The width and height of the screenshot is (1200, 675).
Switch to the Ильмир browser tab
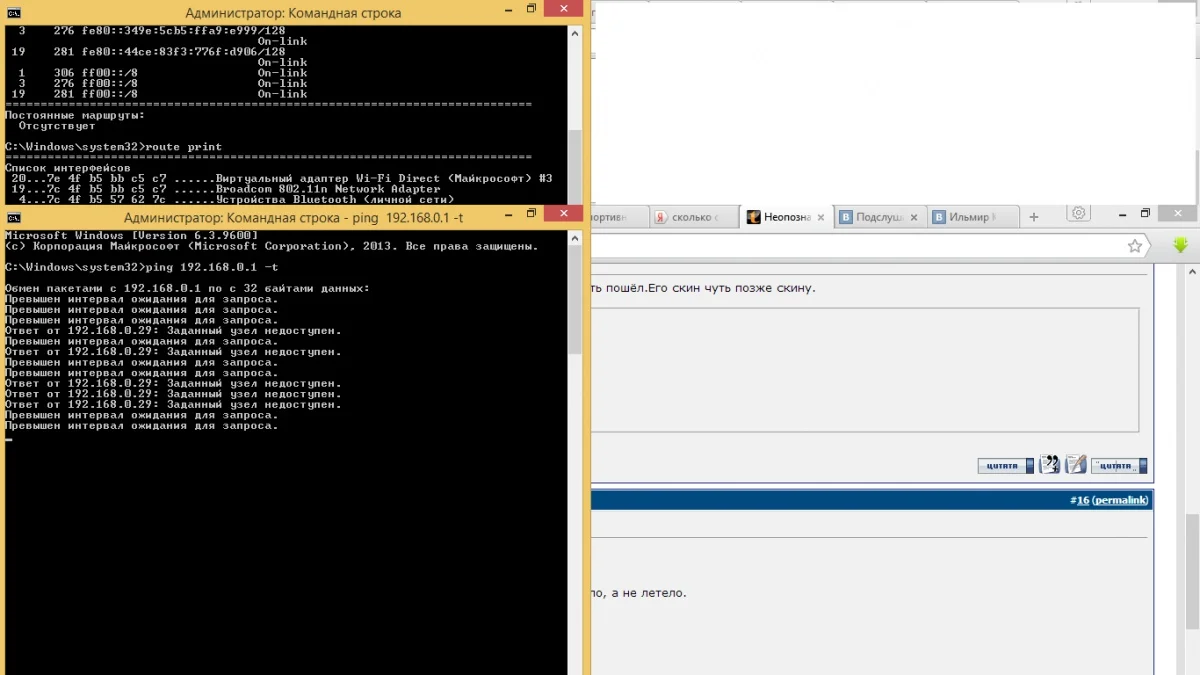(x=973, y=217)
